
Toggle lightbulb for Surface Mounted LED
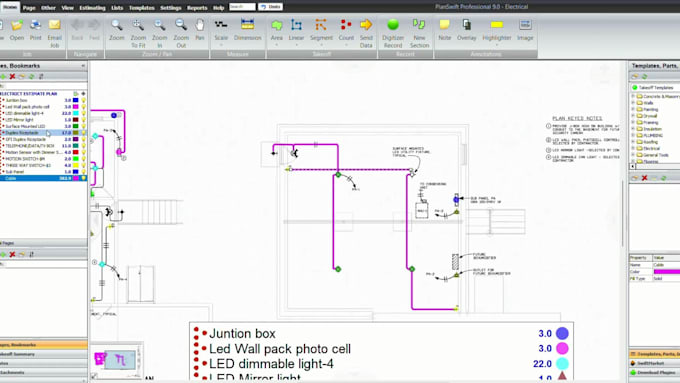click(83, 126)
